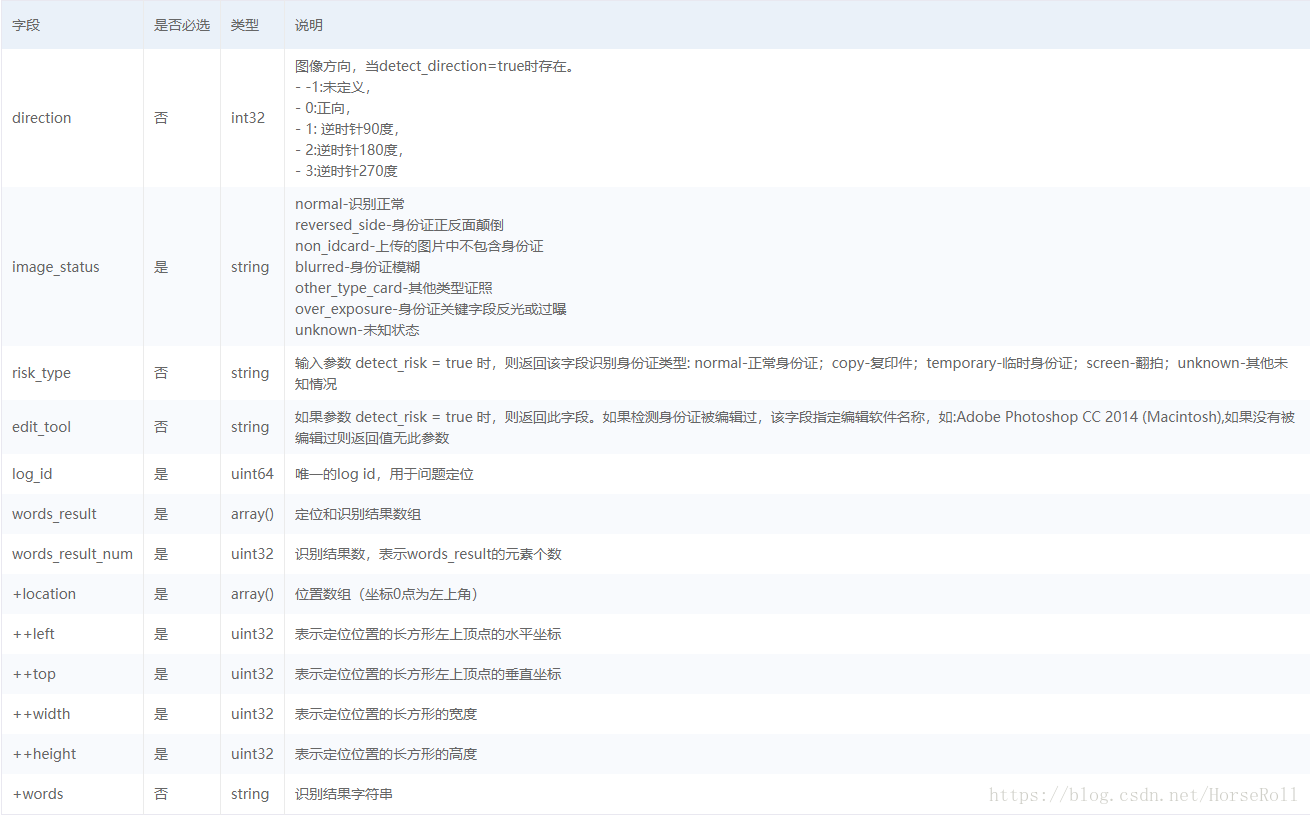This screenshot has width=1310, height=815.
Task: Click the 类型 column header
Action: coord(244,25)
